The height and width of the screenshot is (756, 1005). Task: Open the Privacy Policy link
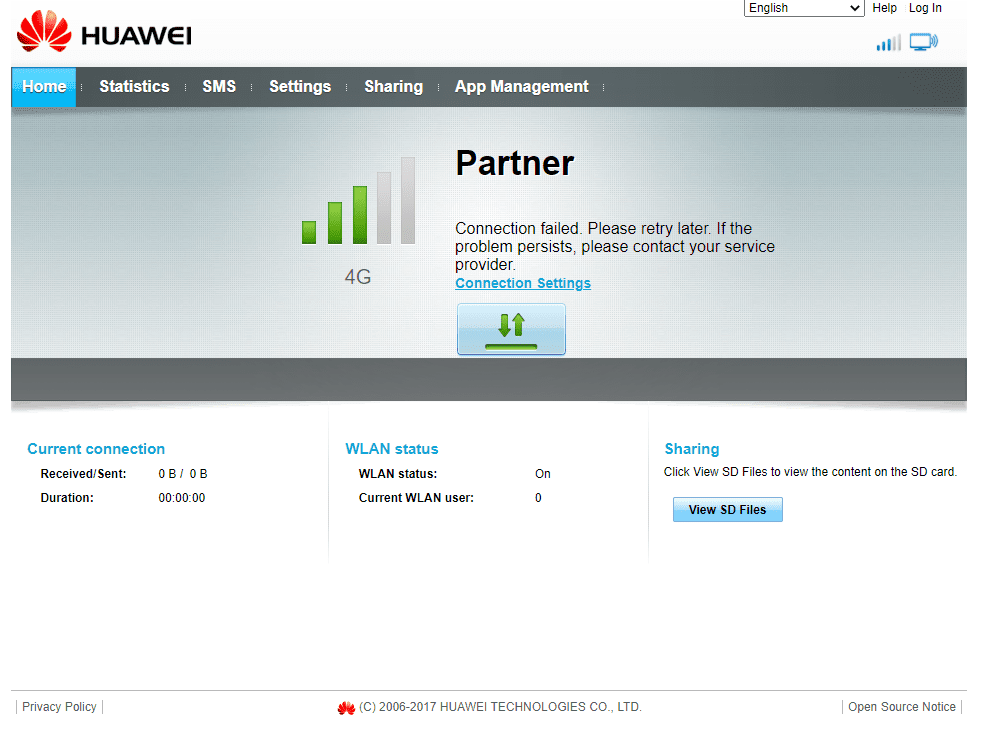pos(59,707)
